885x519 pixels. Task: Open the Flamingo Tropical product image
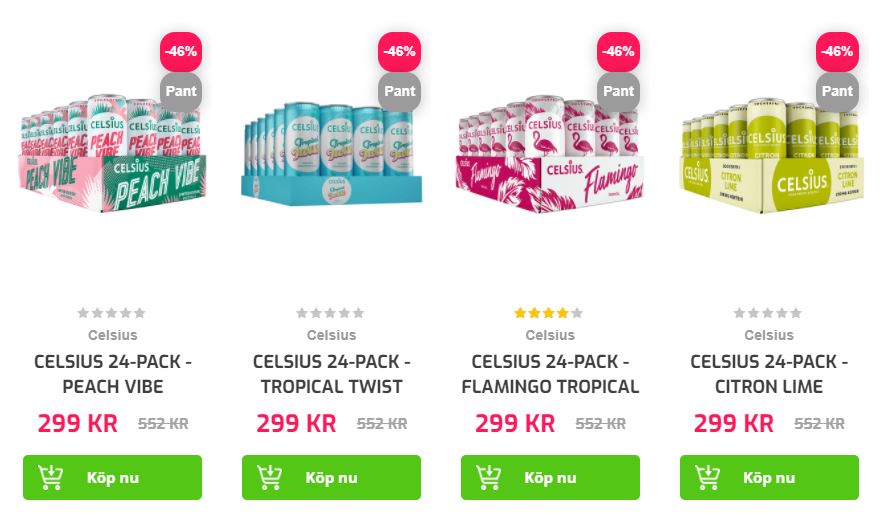(x=550, y=153)
